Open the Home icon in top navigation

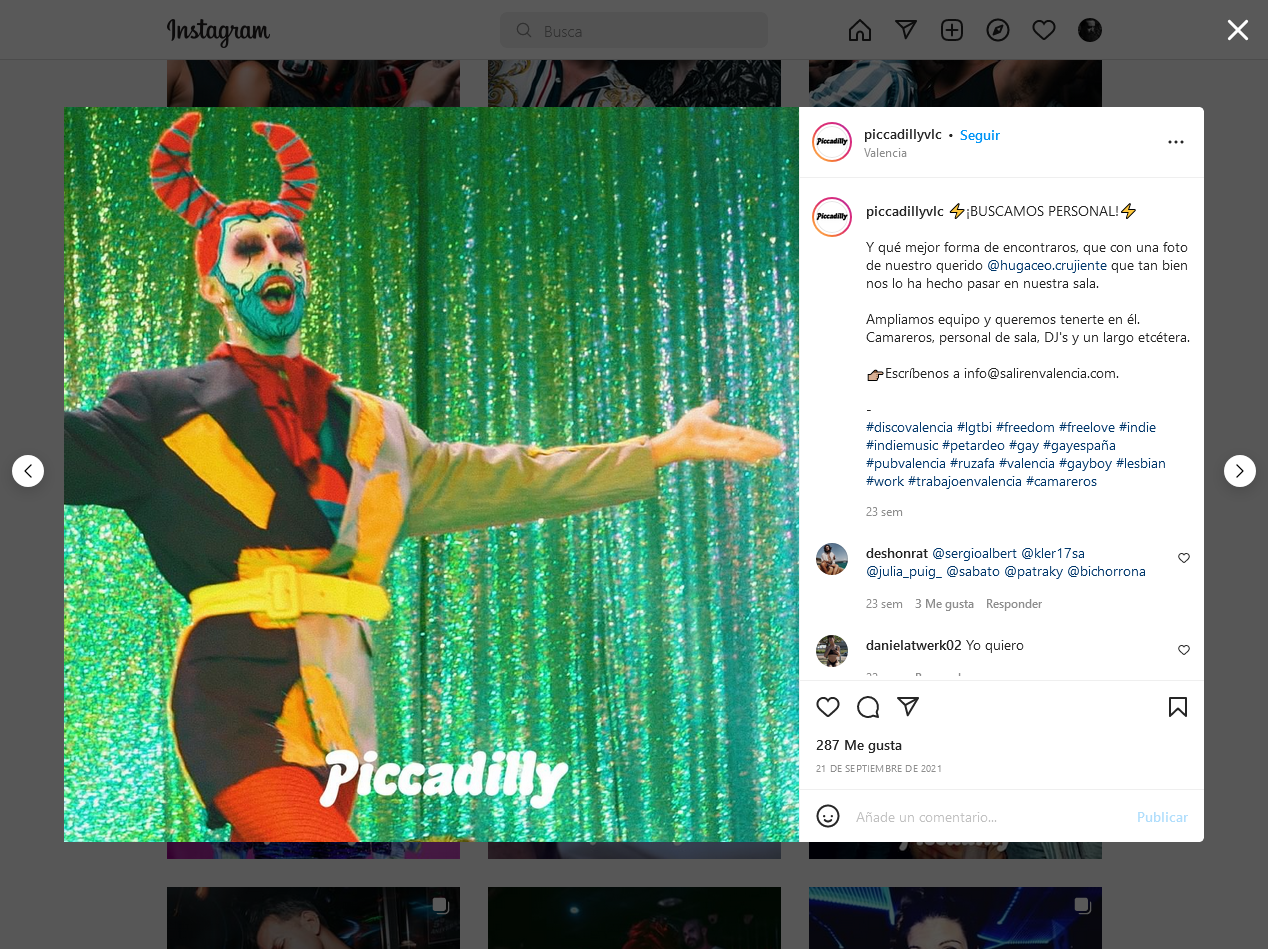[860, 30]
